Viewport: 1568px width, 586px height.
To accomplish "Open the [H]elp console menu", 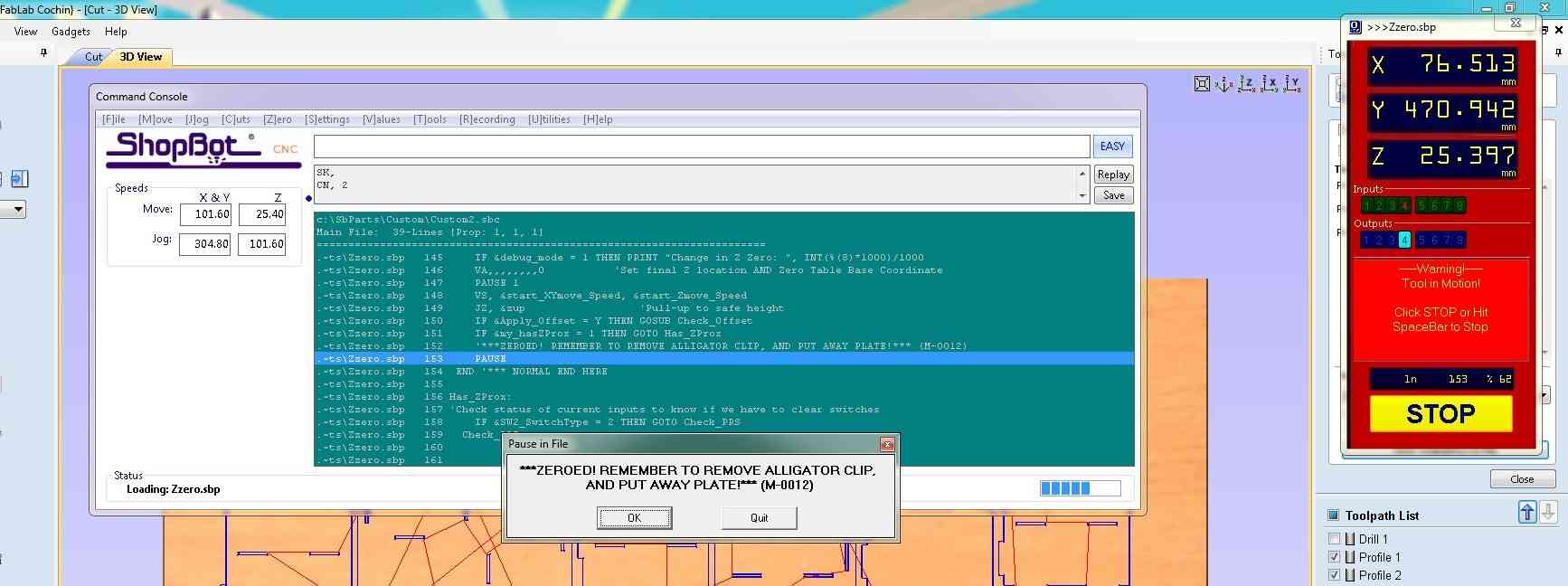I will pyautogui.click(x=598, y=119).
